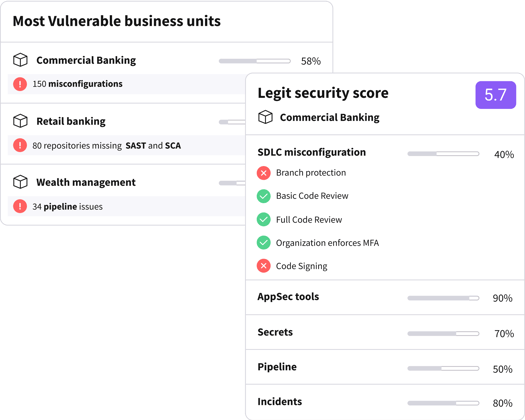Click the Branch protection label
The image size is (525, 420).
[311, 173]
